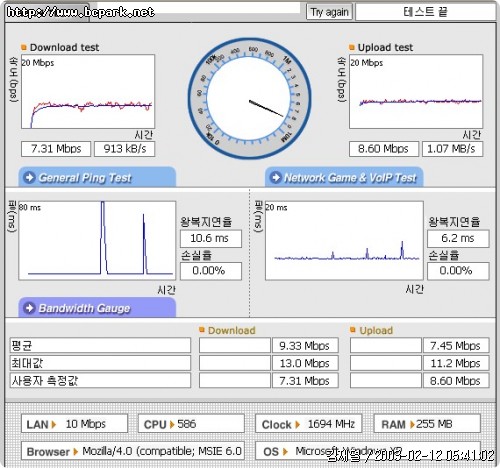500x468 pixels.
Task: Click the orange bullet beside Upload test
Action: (x=352, y=47)
